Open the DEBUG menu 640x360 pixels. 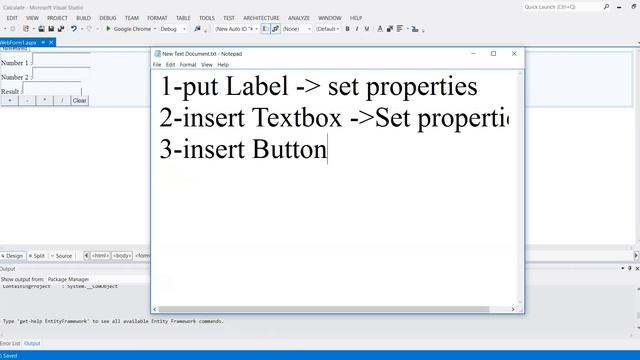point(108,18)
